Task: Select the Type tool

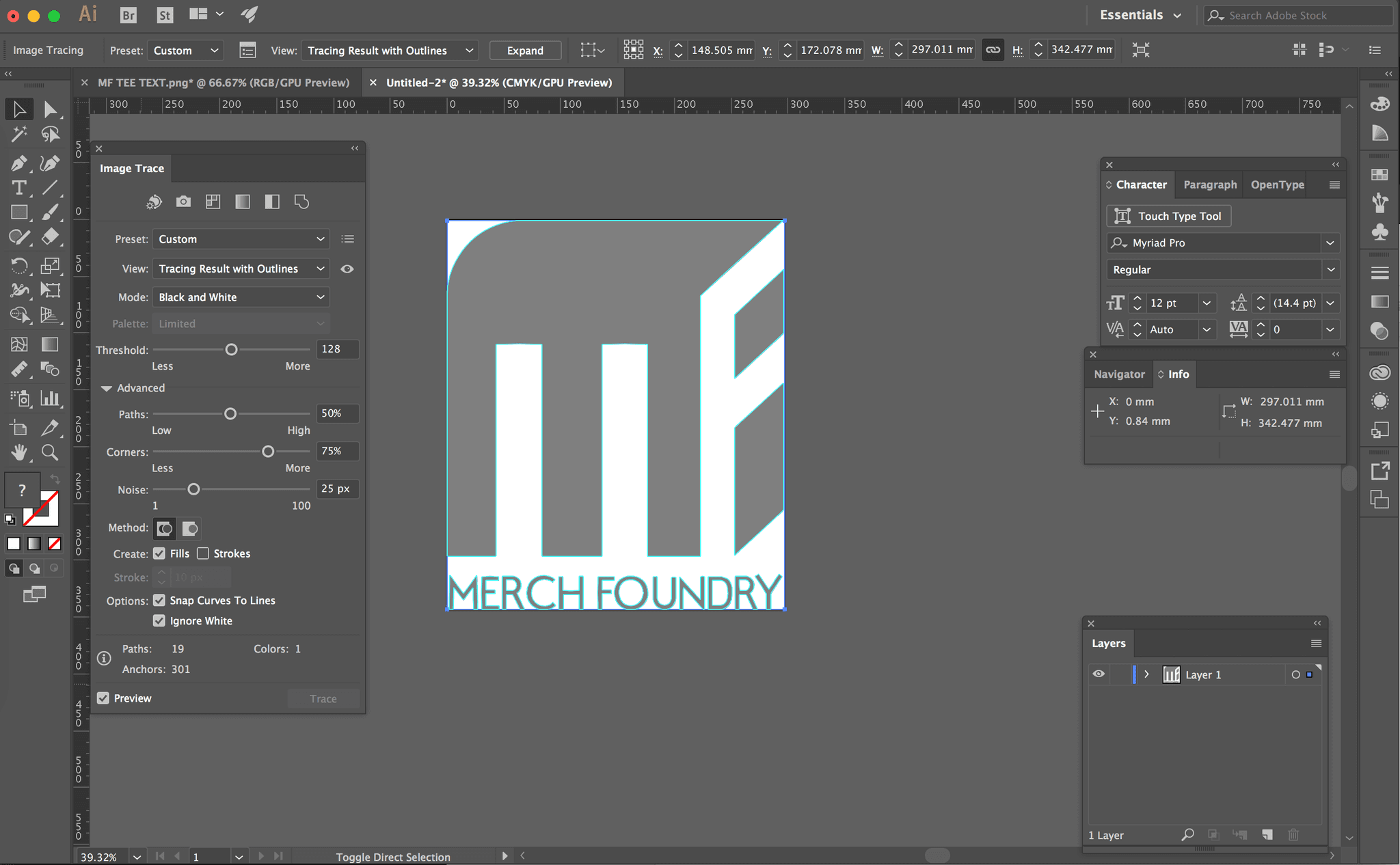Action: click(18, 188)
